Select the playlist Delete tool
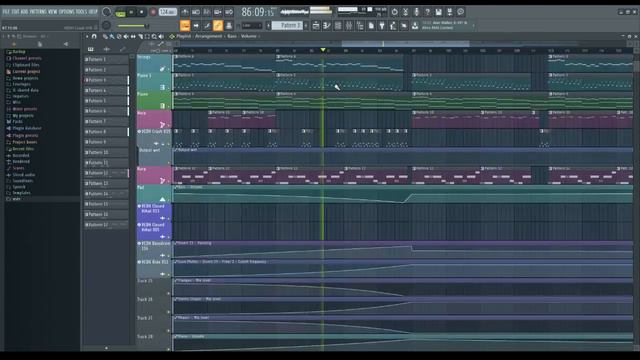640x360 pixels. click(x=119, y=37)
